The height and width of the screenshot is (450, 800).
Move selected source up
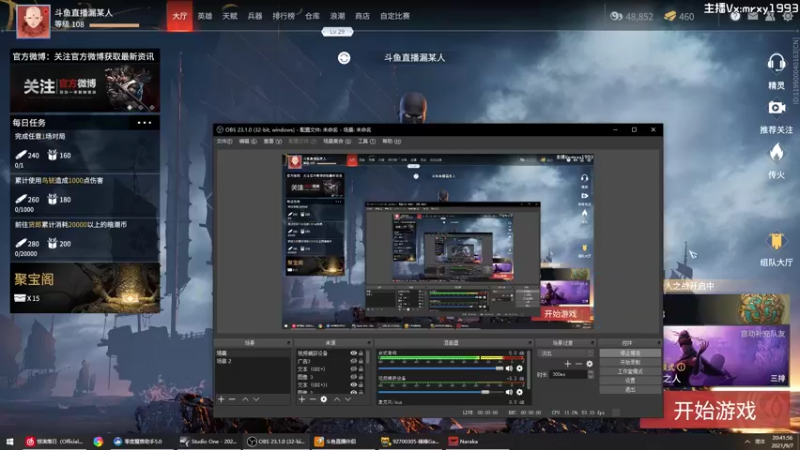[337, 399]
